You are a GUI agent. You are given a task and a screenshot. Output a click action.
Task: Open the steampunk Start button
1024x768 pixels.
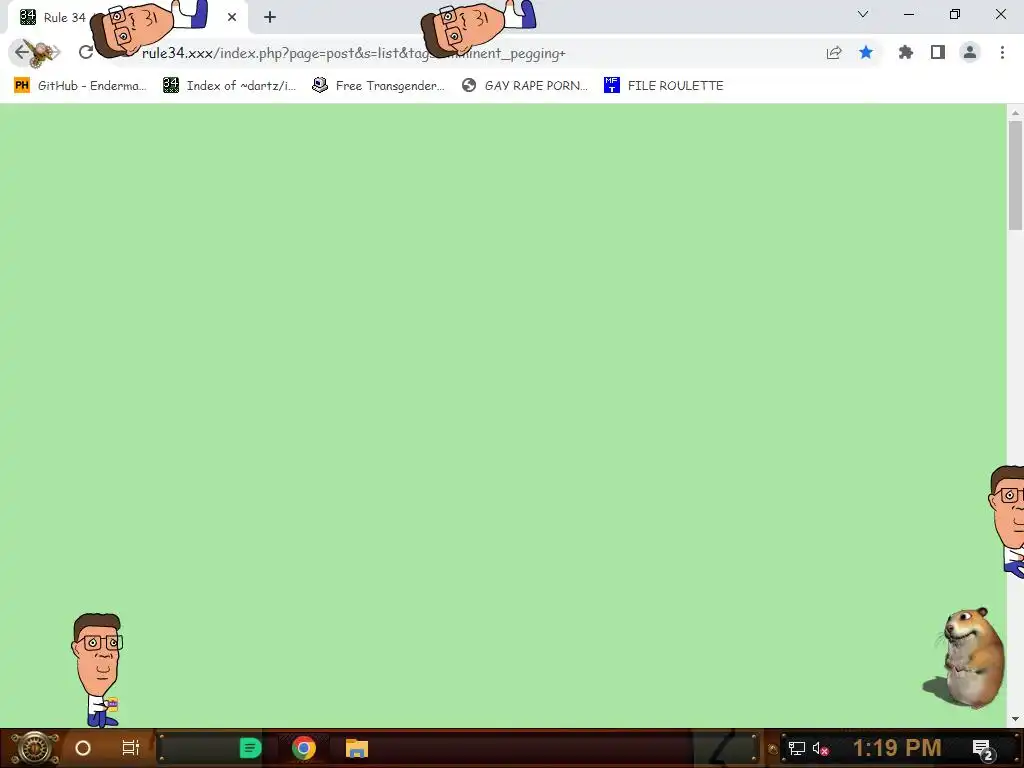point(33,748)
